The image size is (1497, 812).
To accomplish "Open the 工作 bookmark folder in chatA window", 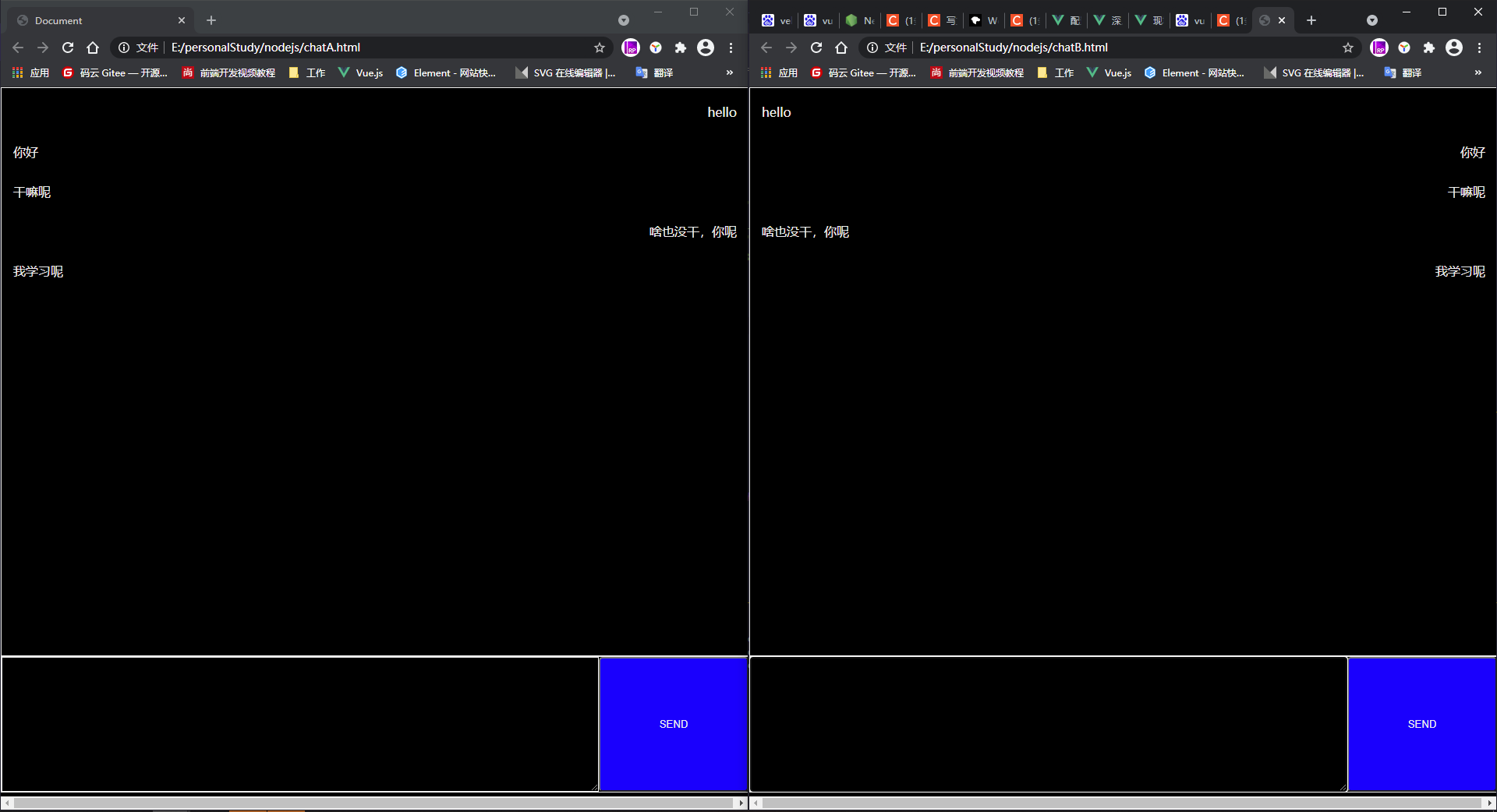I will tap(307, 72).
